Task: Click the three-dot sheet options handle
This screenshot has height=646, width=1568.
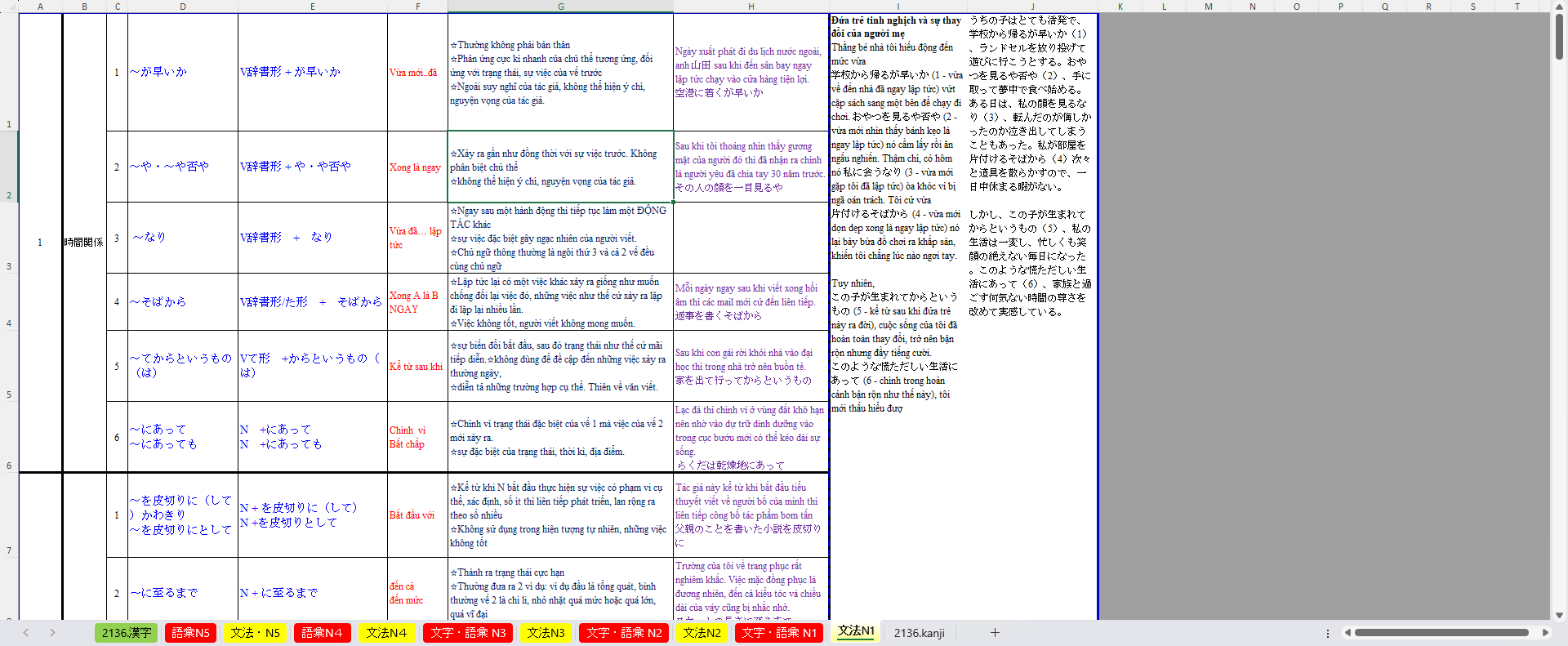Action: click(x=1328, y=633)
